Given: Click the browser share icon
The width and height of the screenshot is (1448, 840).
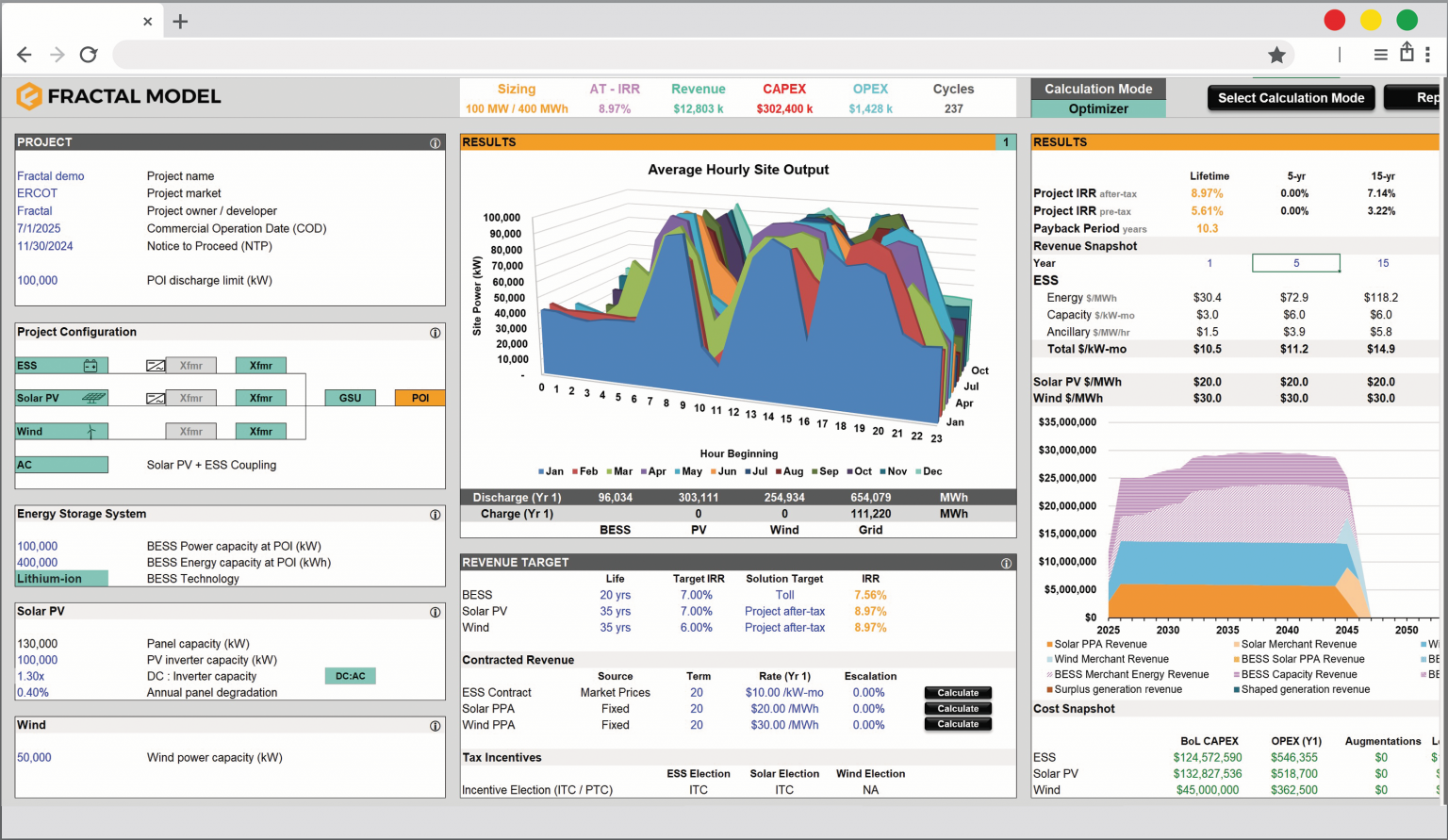Looking at the screenshot, I should [1407, 53].
